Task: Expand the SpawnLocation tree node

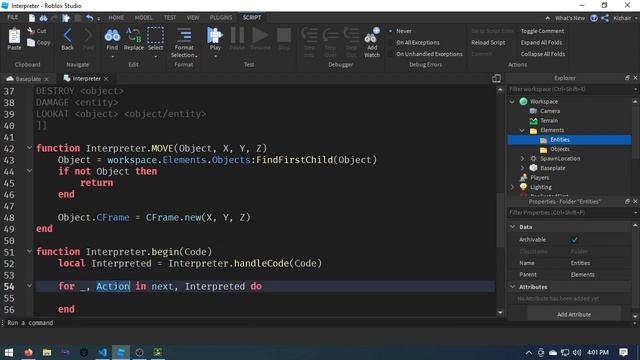Action: 522,158
